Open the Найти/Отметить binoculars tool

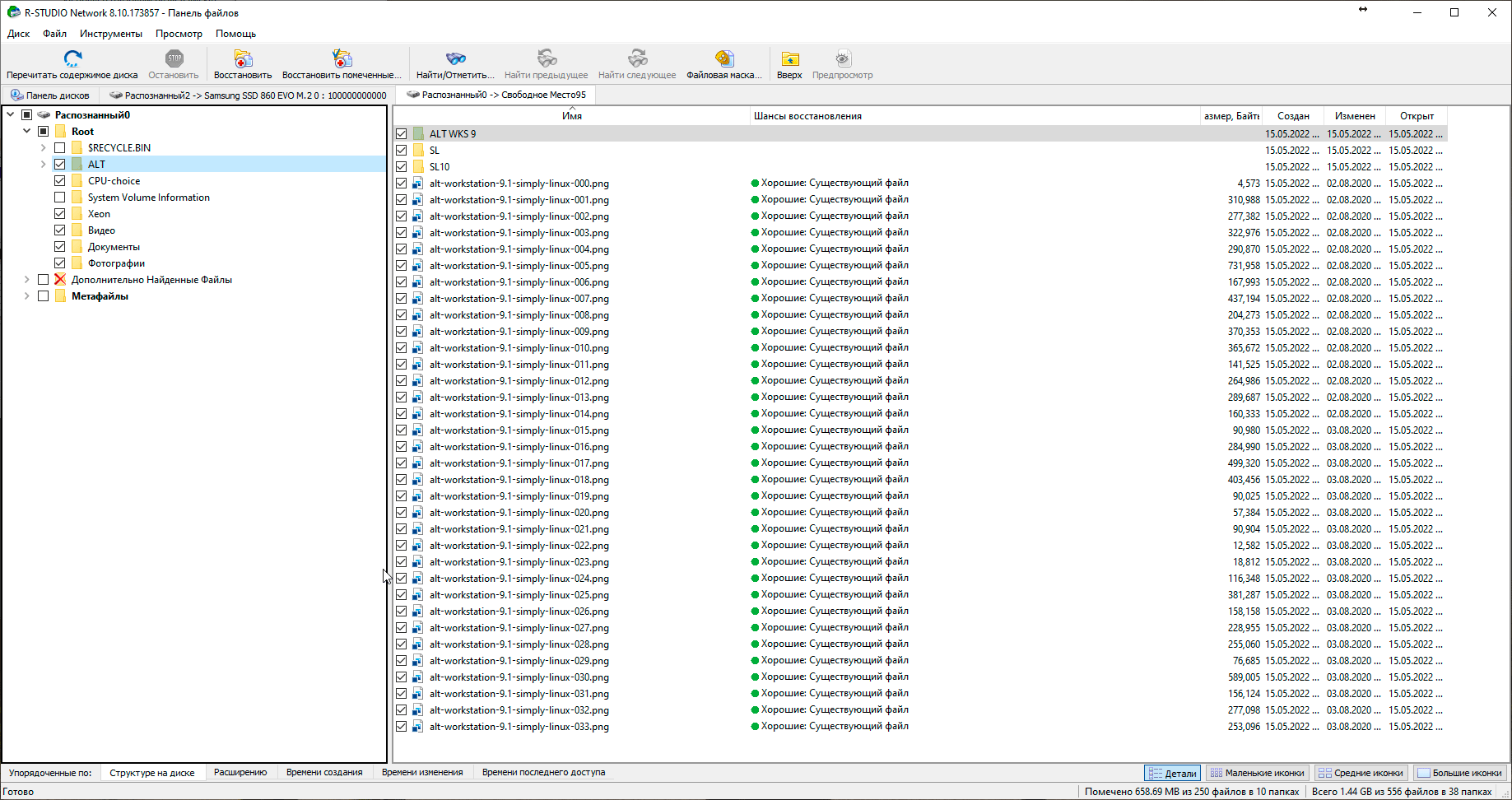(455, 58)
